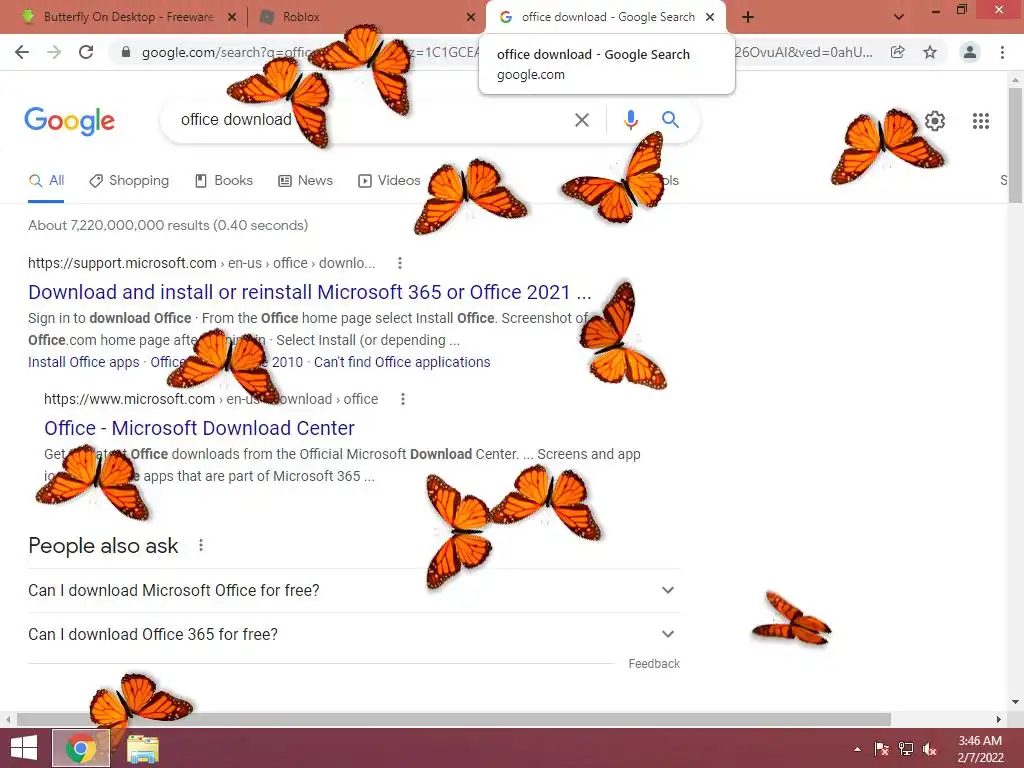
Task: Select the All results tab
Action: click(46, 180)
